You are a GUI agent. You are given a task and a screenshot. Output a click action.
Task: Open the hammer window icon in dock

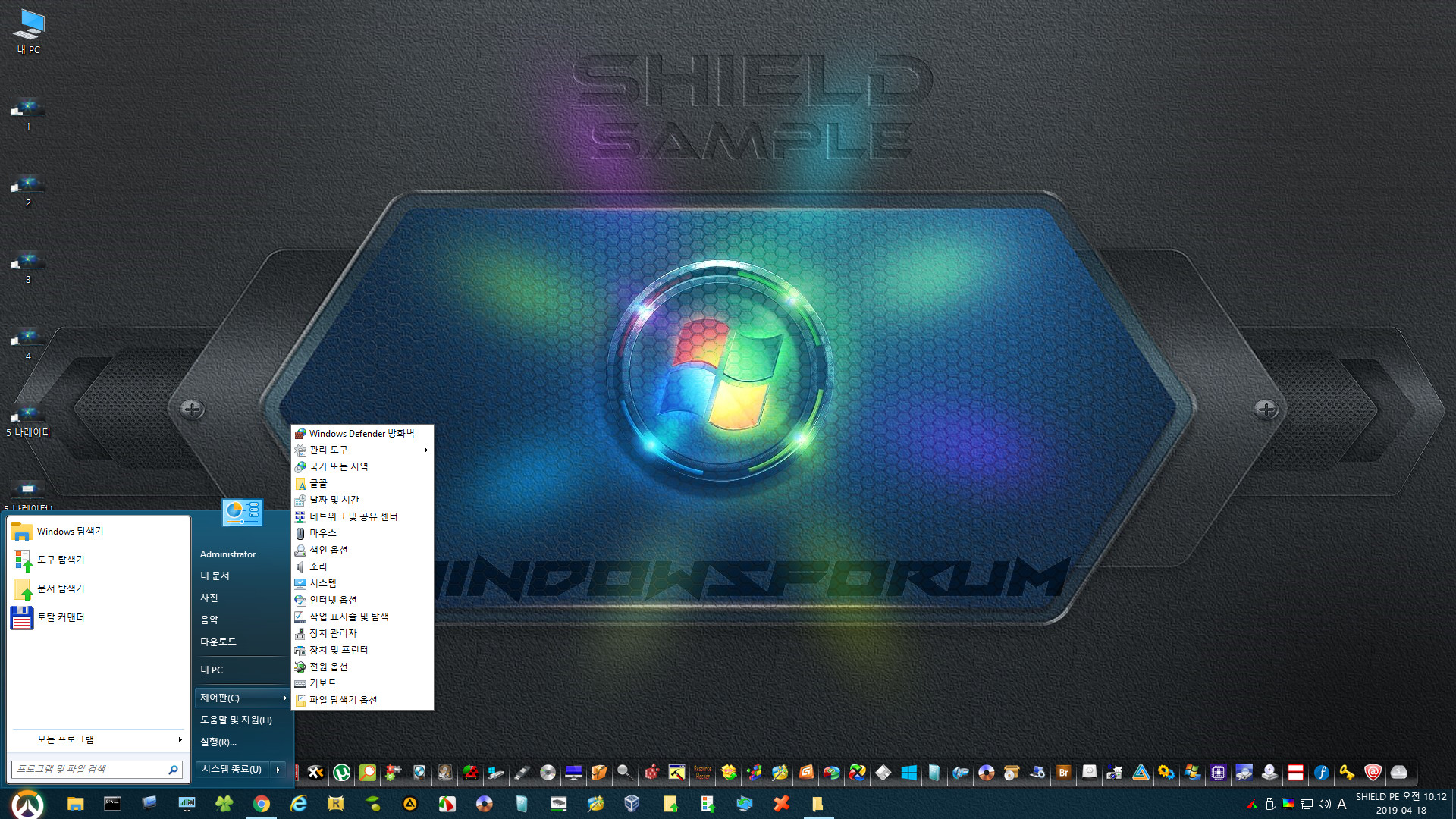pos(677,772)
